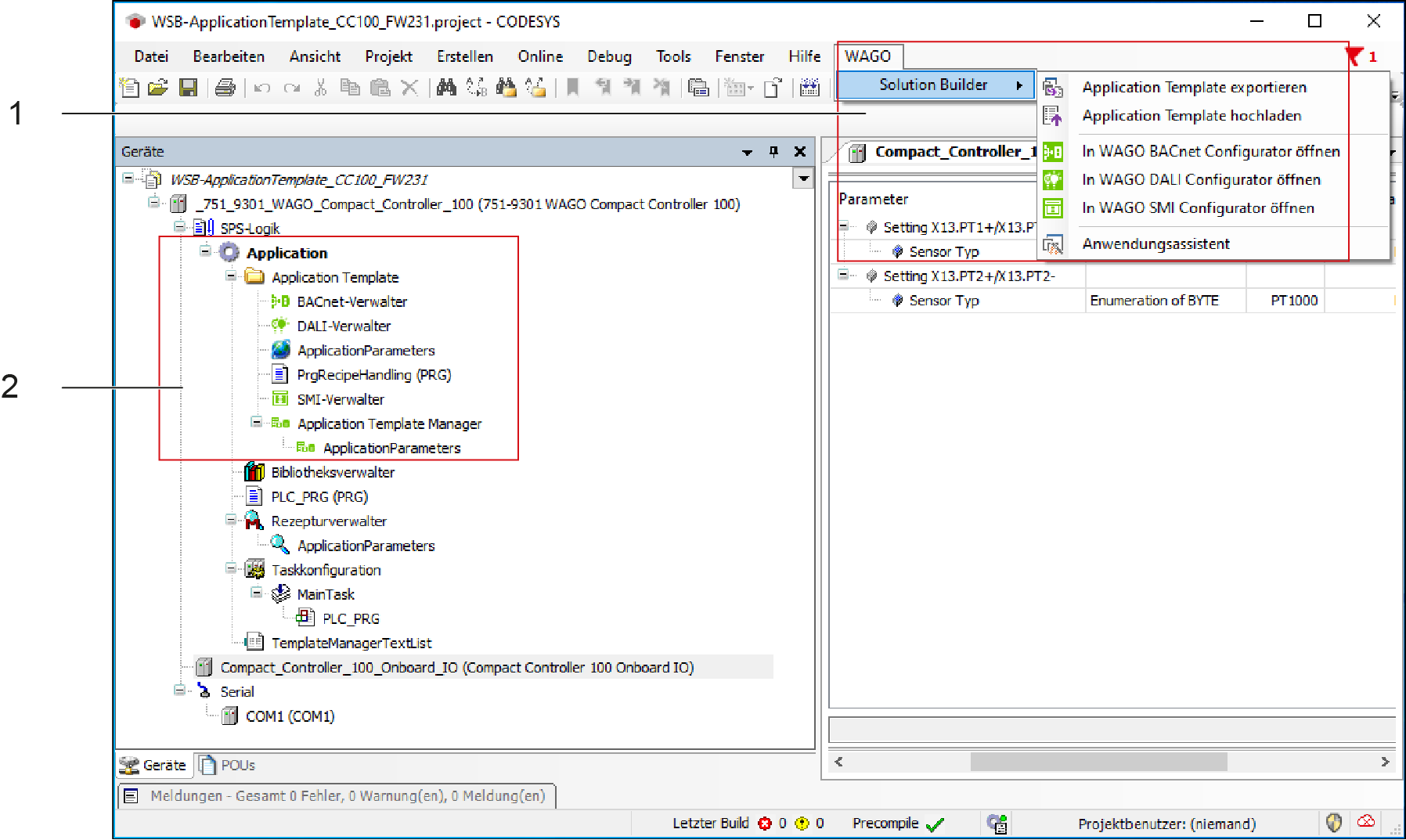
Task: Open the Online menu
Action: 540,56
